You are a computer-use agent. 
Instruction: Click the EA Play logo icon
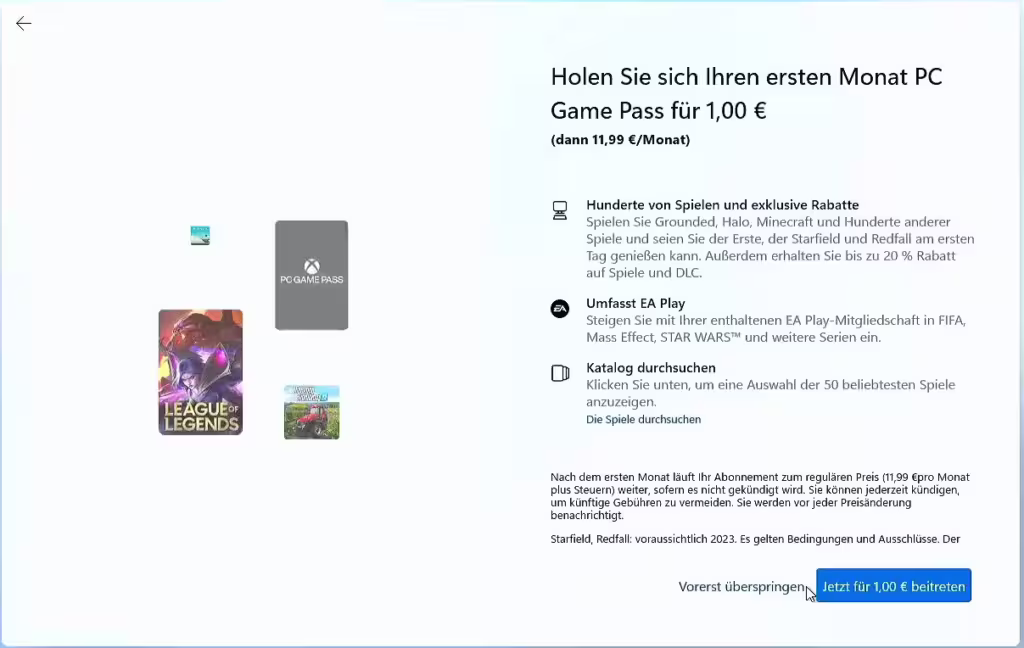pos(560,308)
